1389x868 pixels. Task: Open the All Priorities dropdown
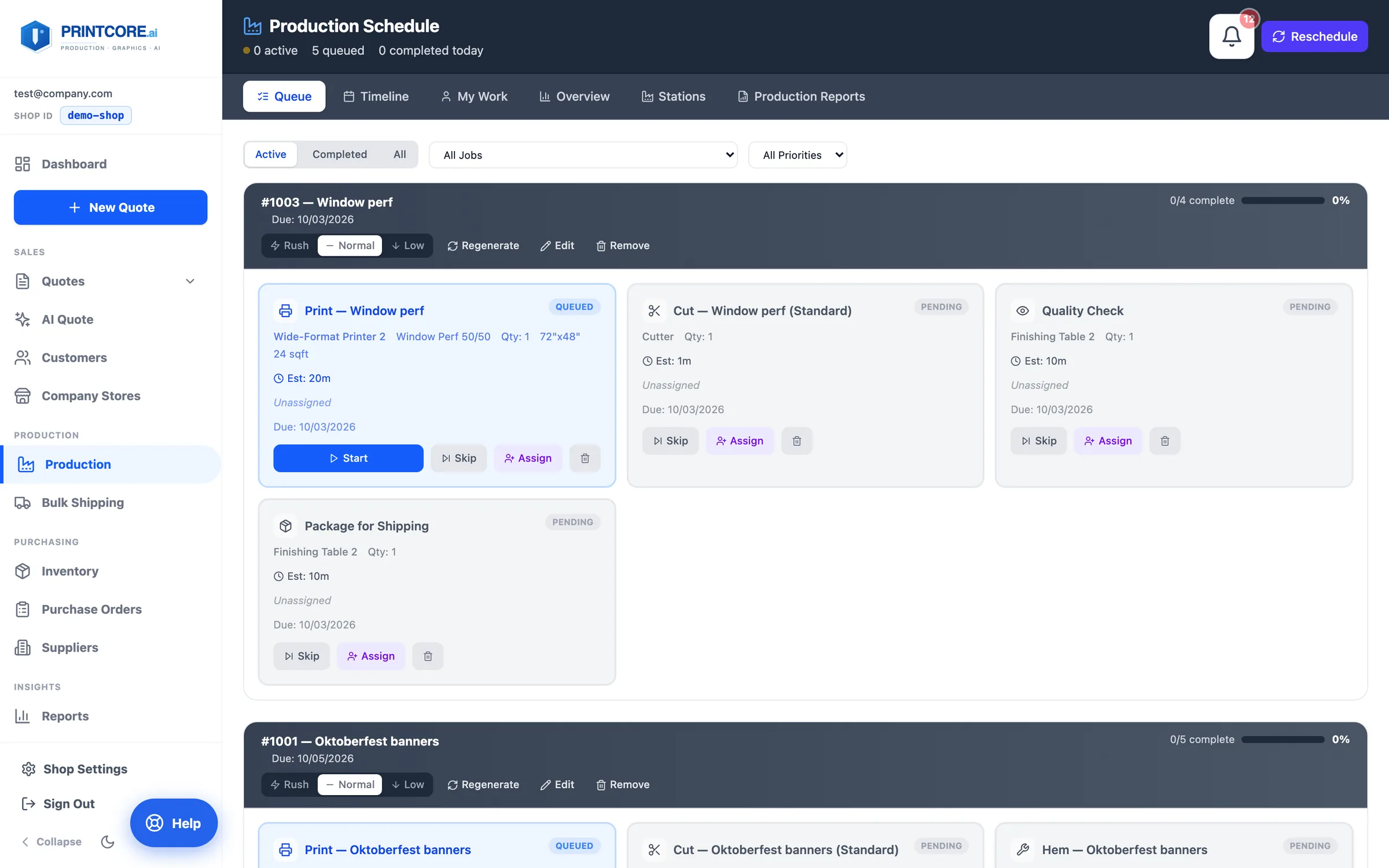point(798,155)
